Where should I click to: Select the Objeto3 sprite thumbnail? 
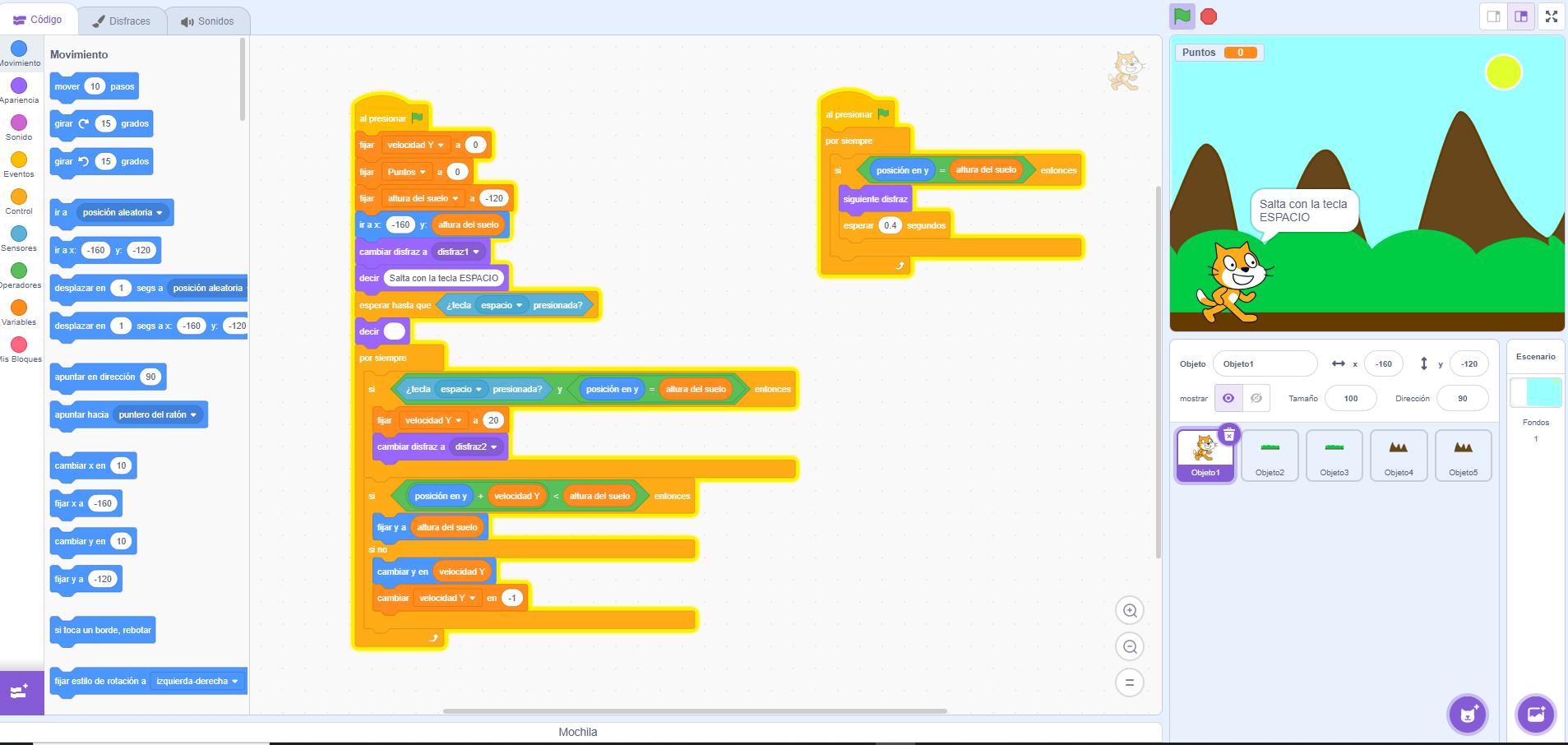click(x=1334, y=456)
